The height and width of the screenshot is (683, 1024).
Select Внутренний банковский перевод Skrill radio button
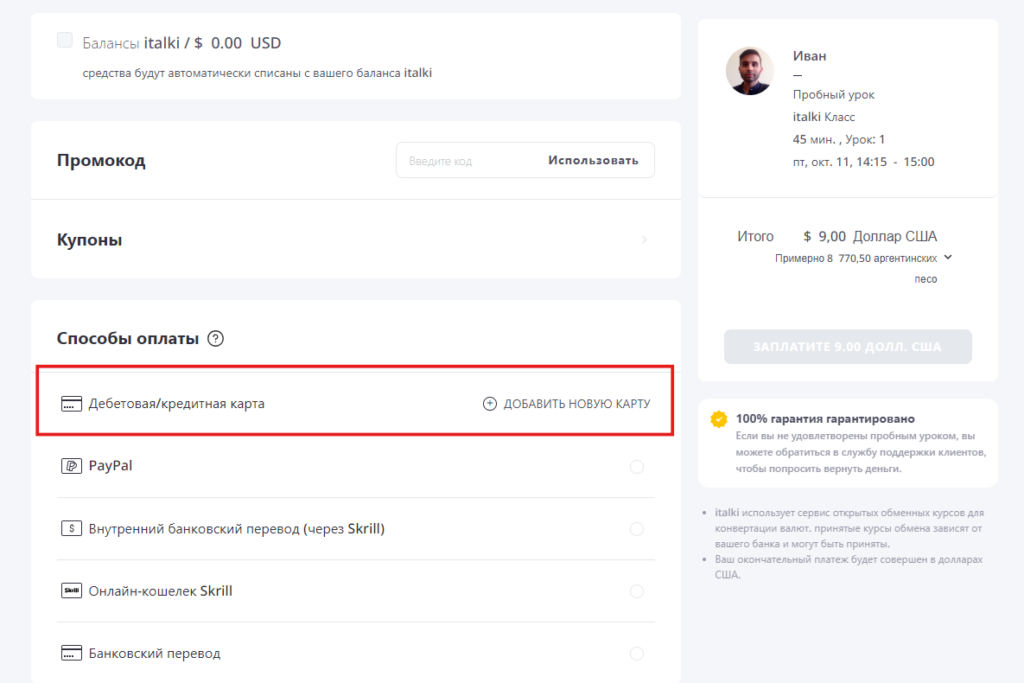click(637, 529)
